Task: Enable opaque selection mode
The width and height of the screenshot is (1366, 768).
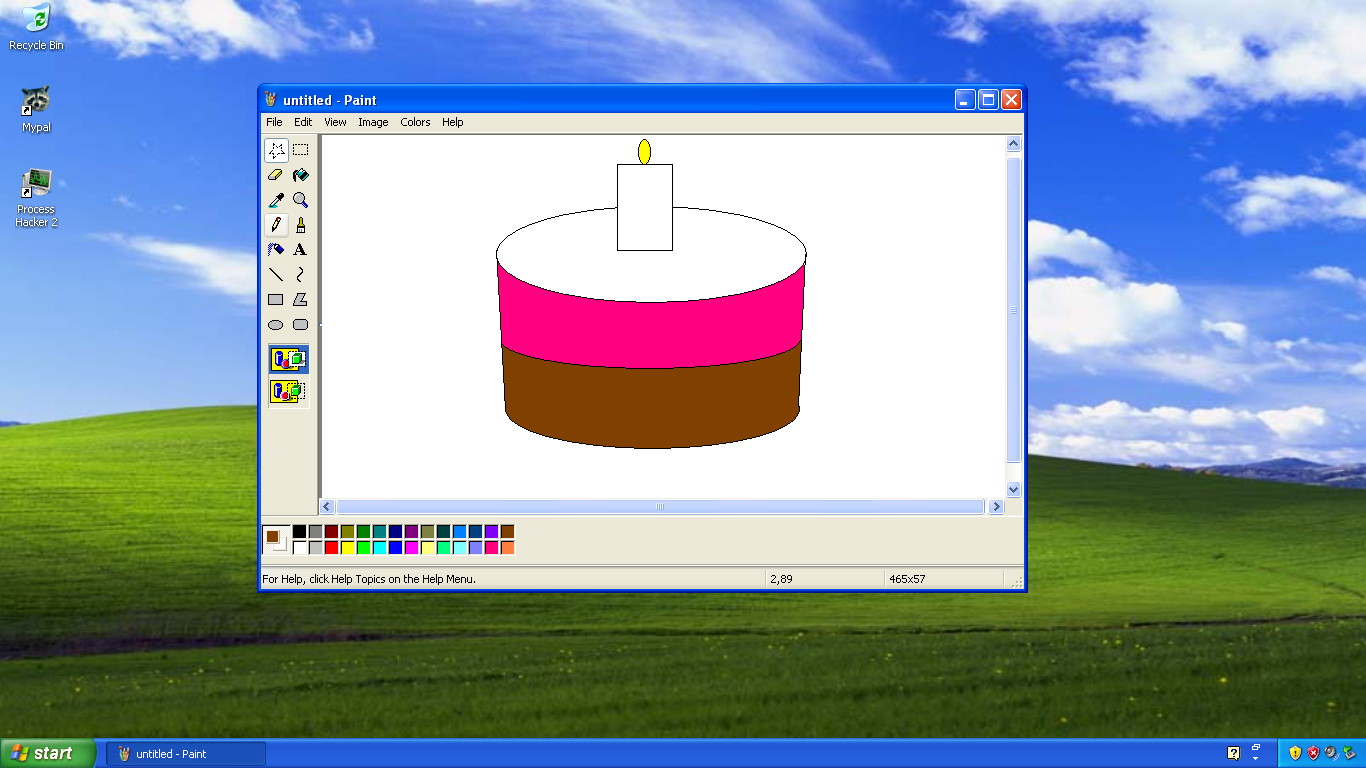Action: [288, 359]
